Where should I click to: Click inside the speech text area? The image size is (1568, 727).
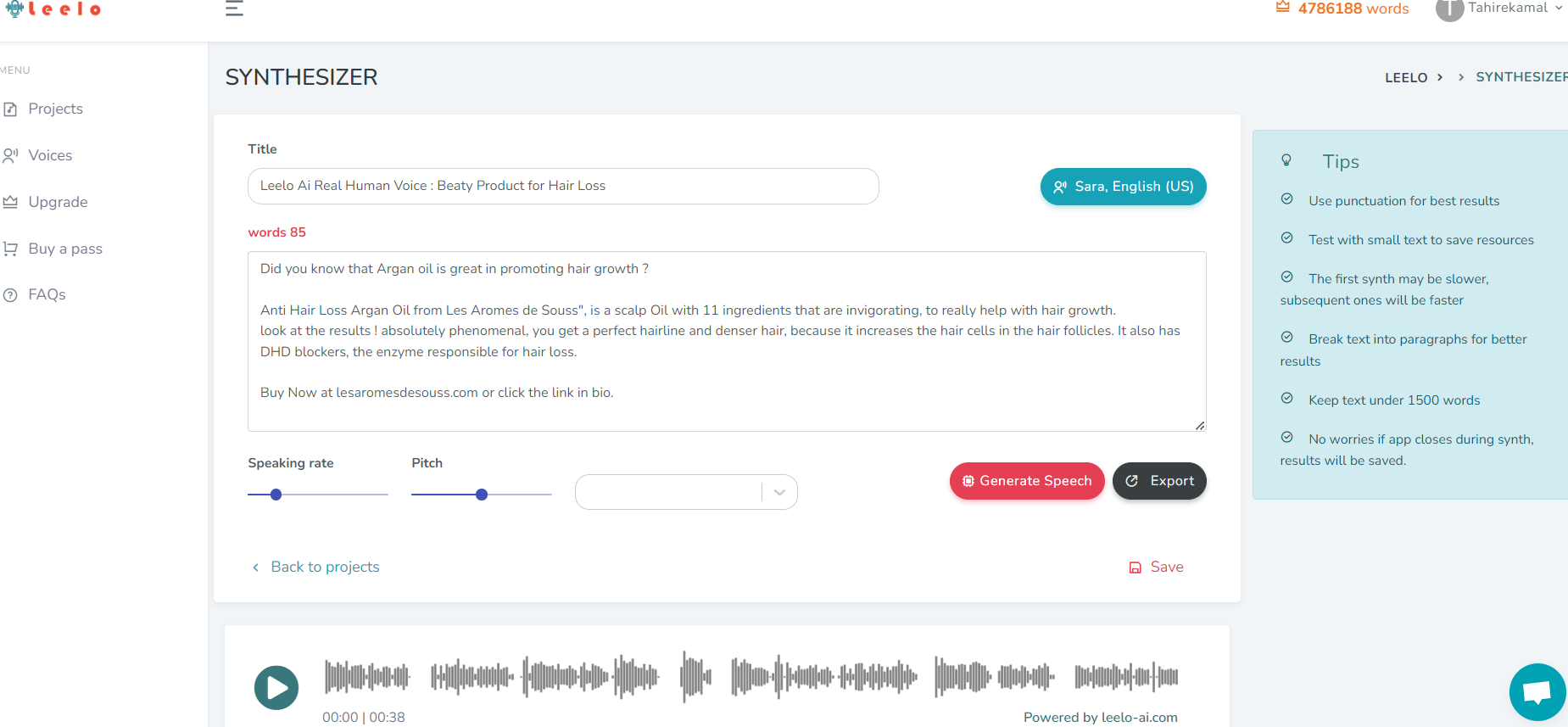click(727, 341)
